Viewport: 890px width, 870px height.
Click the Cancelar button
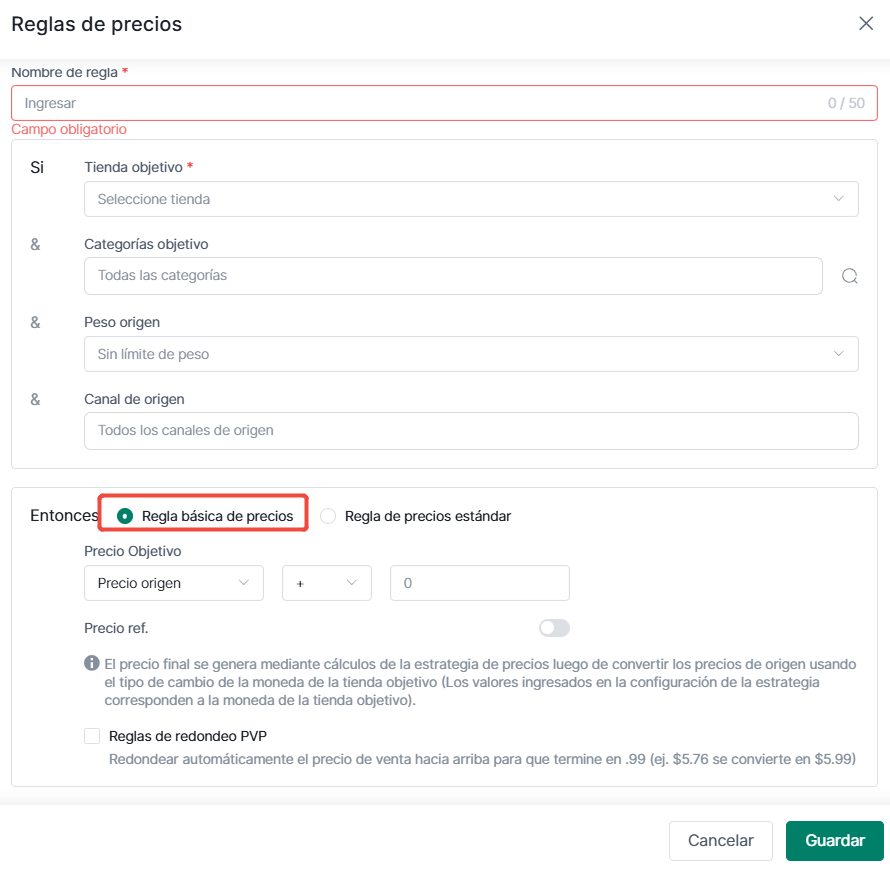pos(721,840)
